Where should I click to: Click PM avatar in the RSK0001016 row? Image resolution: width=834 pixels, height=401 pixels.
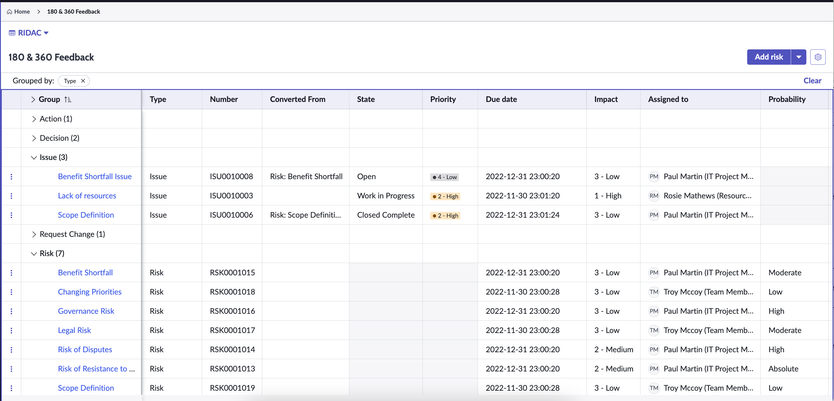654,311
